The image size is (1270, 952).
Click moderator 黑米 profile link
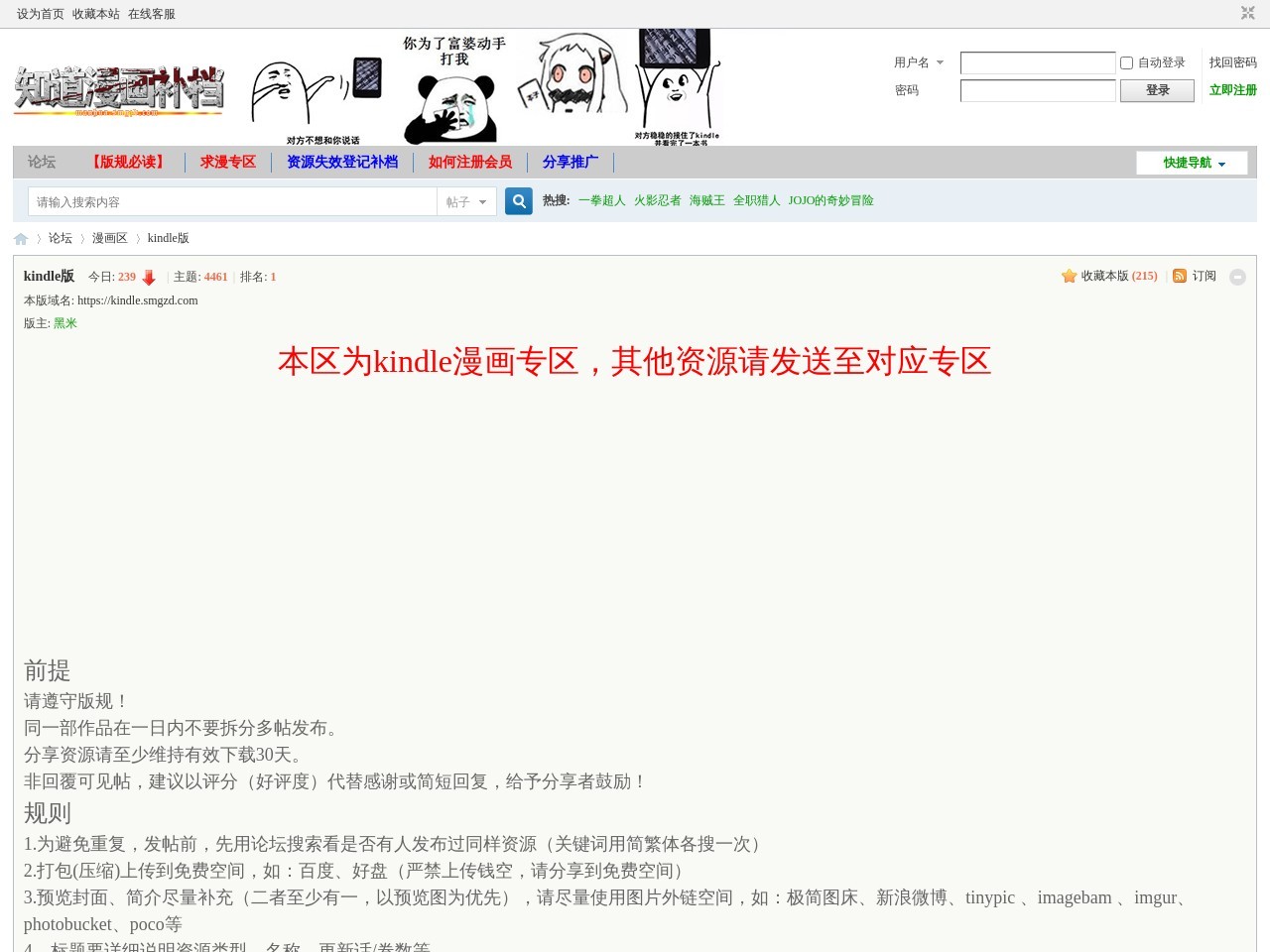[64, 323]
